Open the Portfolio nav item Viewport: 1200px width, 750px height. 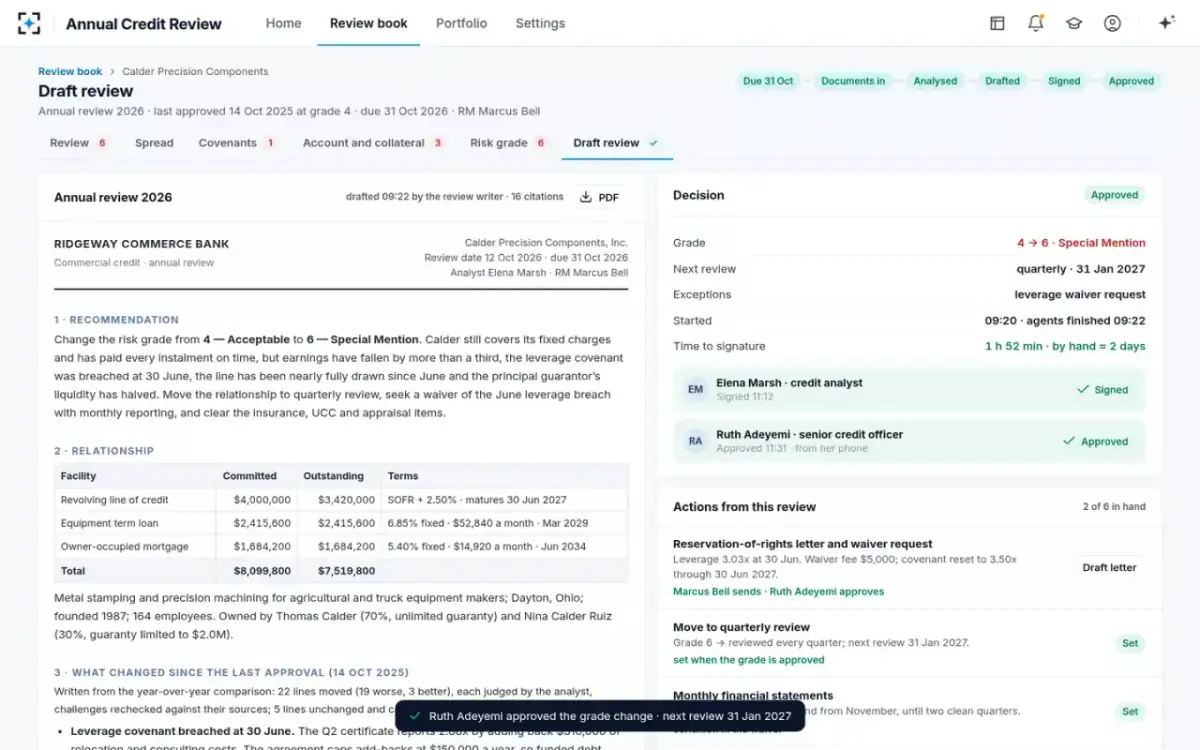click(462, 23)
